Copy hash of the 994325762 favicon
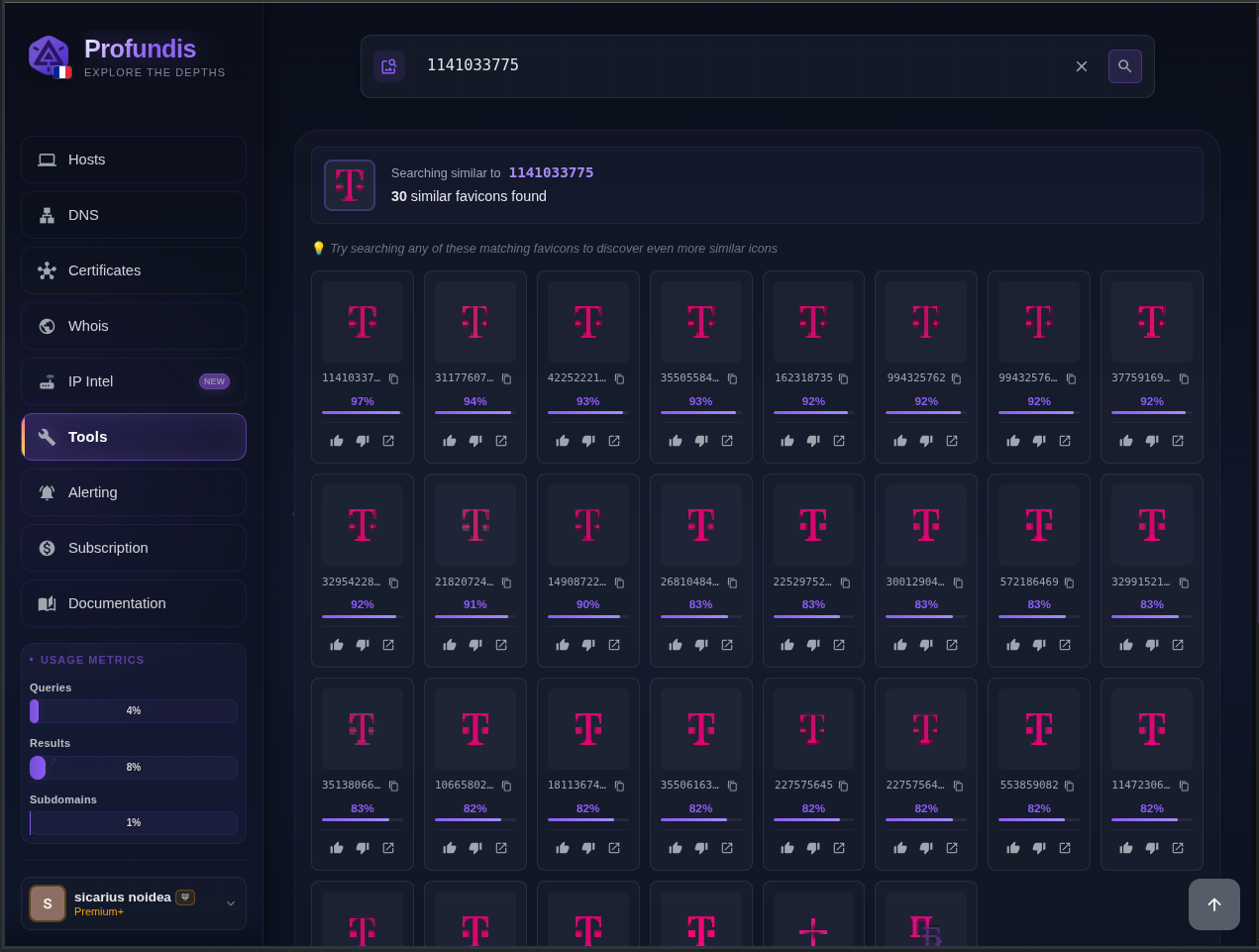The width and height of the screenshot is (1259, 952). pyautogui.click(x=956, y=378)
